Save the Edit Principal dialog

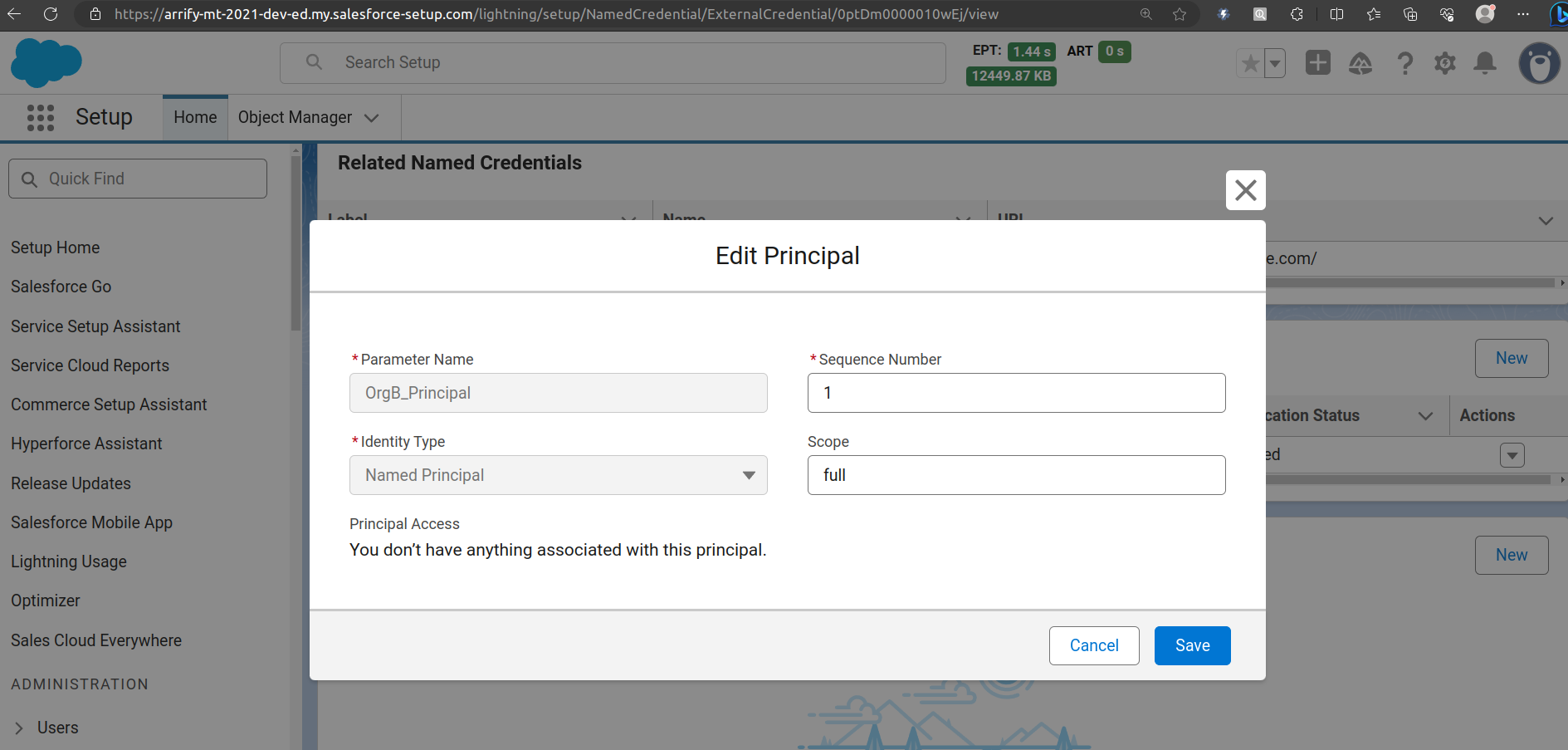pyautogui.click(x=1192, y=645)
